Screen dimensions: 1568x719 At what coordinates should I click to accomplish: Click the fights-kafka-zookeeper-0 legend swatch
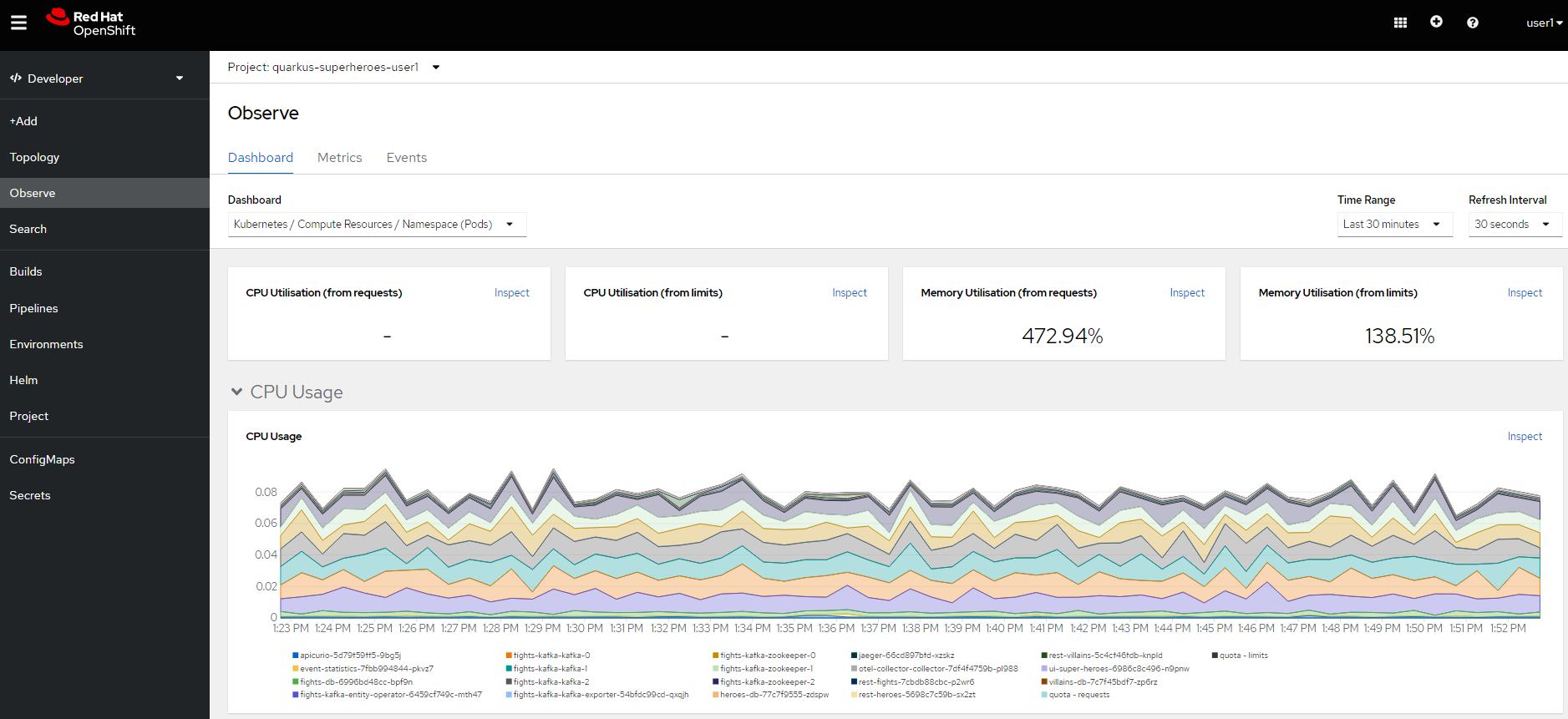715,656
